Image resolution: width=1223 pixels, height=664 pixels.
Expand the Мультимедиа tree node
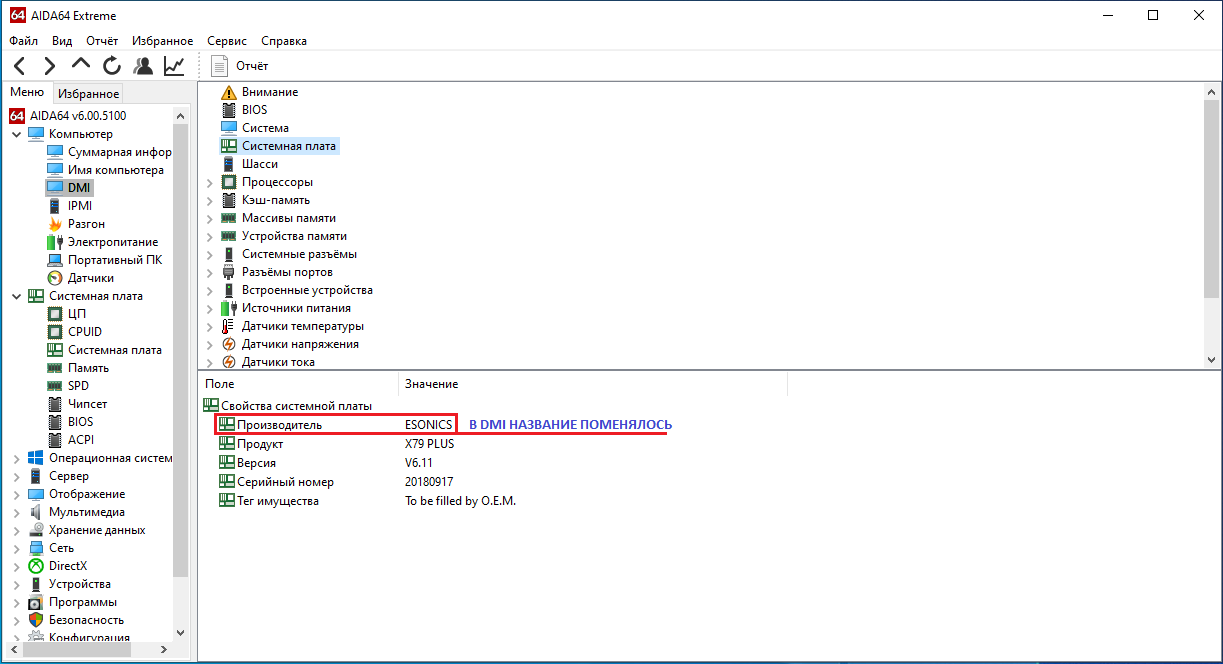tap(16, 512)
